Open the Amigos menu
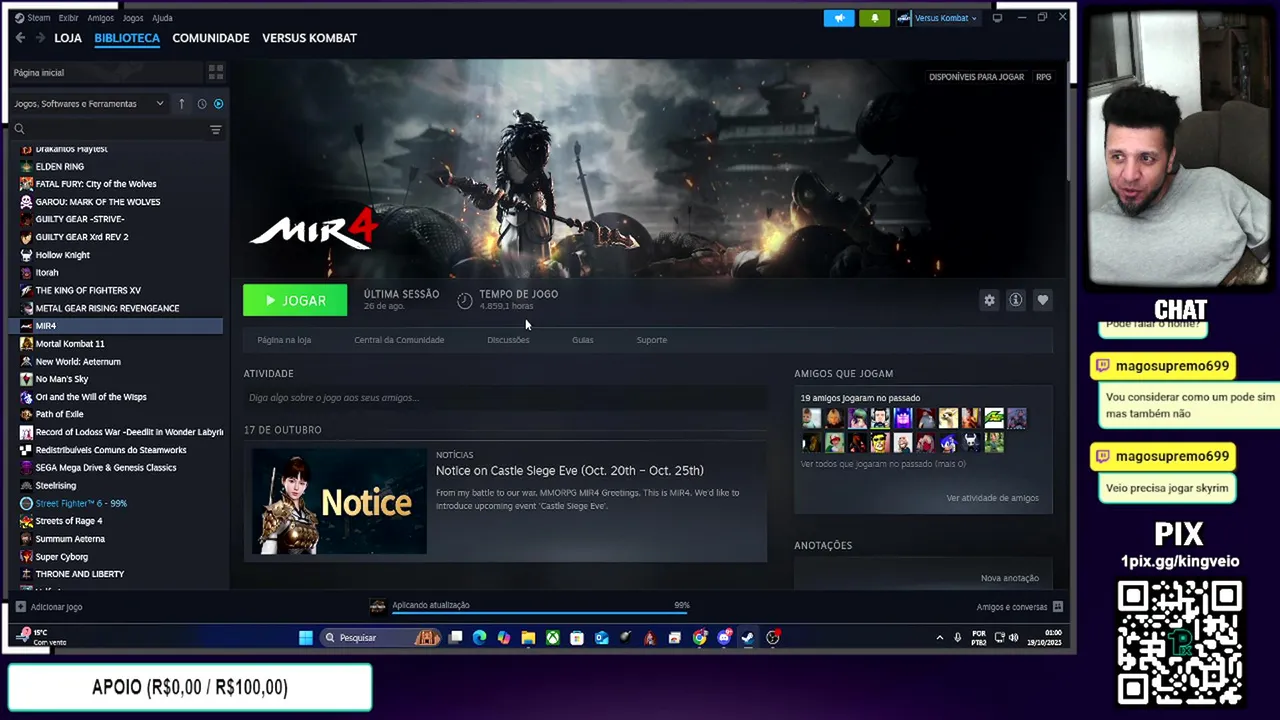The image size is (1280, 720). click(100, 18)
